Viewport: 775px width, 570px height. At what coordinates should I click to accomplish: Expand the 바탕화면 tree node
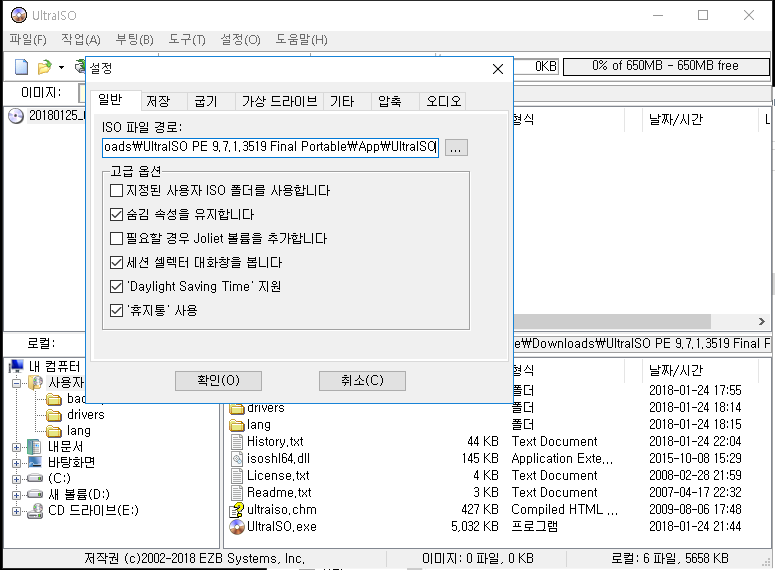click(16, 463)
